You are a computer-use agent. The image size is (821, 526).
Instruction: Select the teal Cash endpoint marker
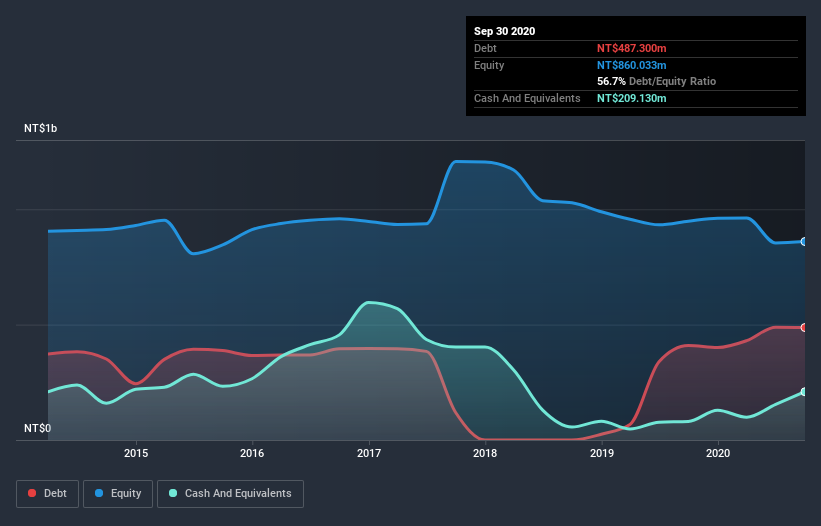click(x=804, y=392)
